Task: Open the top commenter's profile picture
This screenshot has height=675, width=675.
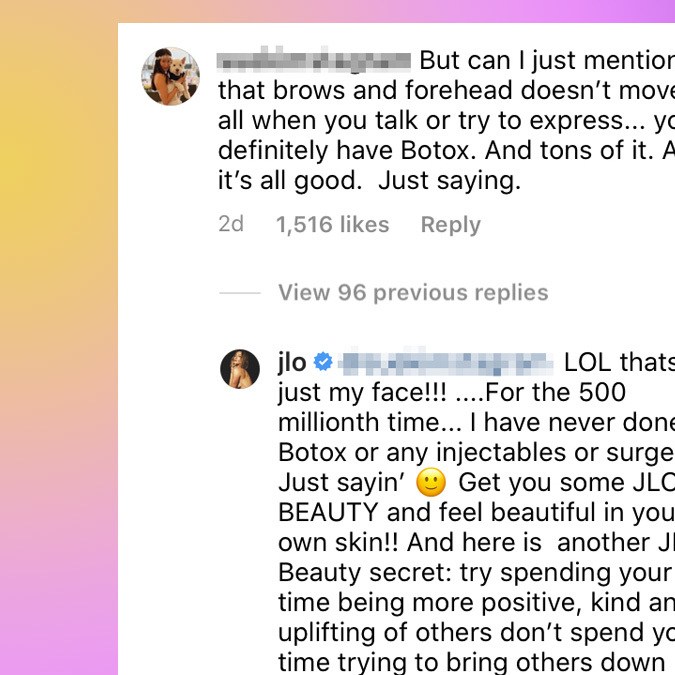Action: tap(171, 76)
